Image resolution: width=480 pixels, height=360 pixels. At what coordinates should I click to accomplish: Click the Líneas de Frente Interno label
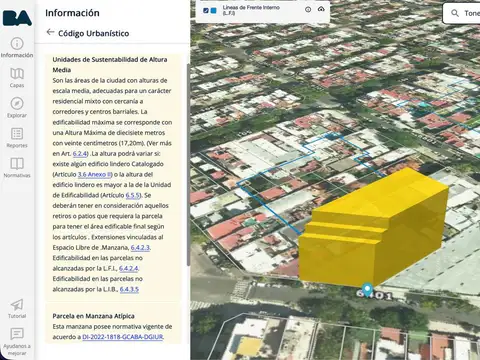coord(251,10)
